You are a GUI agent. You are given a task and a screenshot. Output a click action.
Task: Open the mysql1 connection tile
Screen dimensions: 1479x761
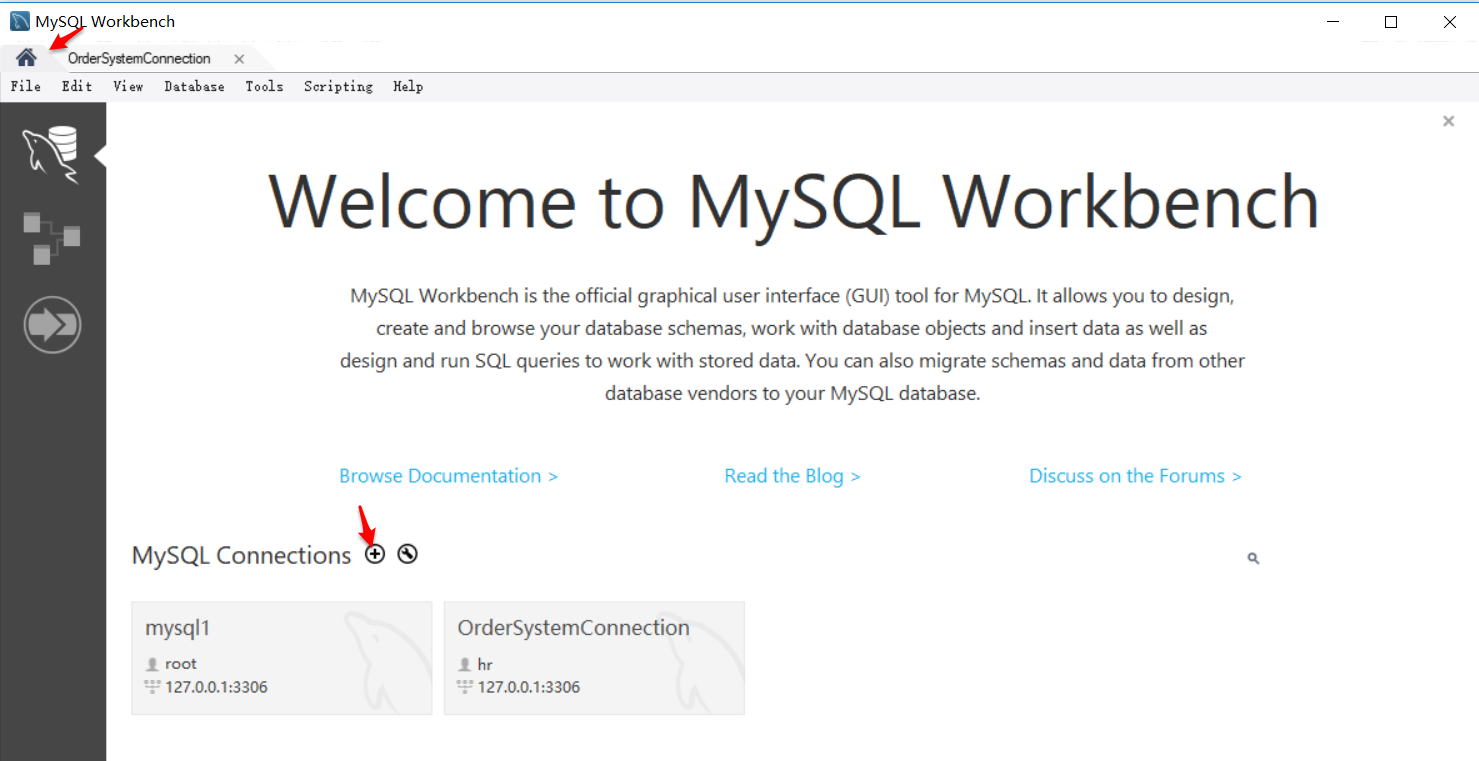[x=282, y=658]
